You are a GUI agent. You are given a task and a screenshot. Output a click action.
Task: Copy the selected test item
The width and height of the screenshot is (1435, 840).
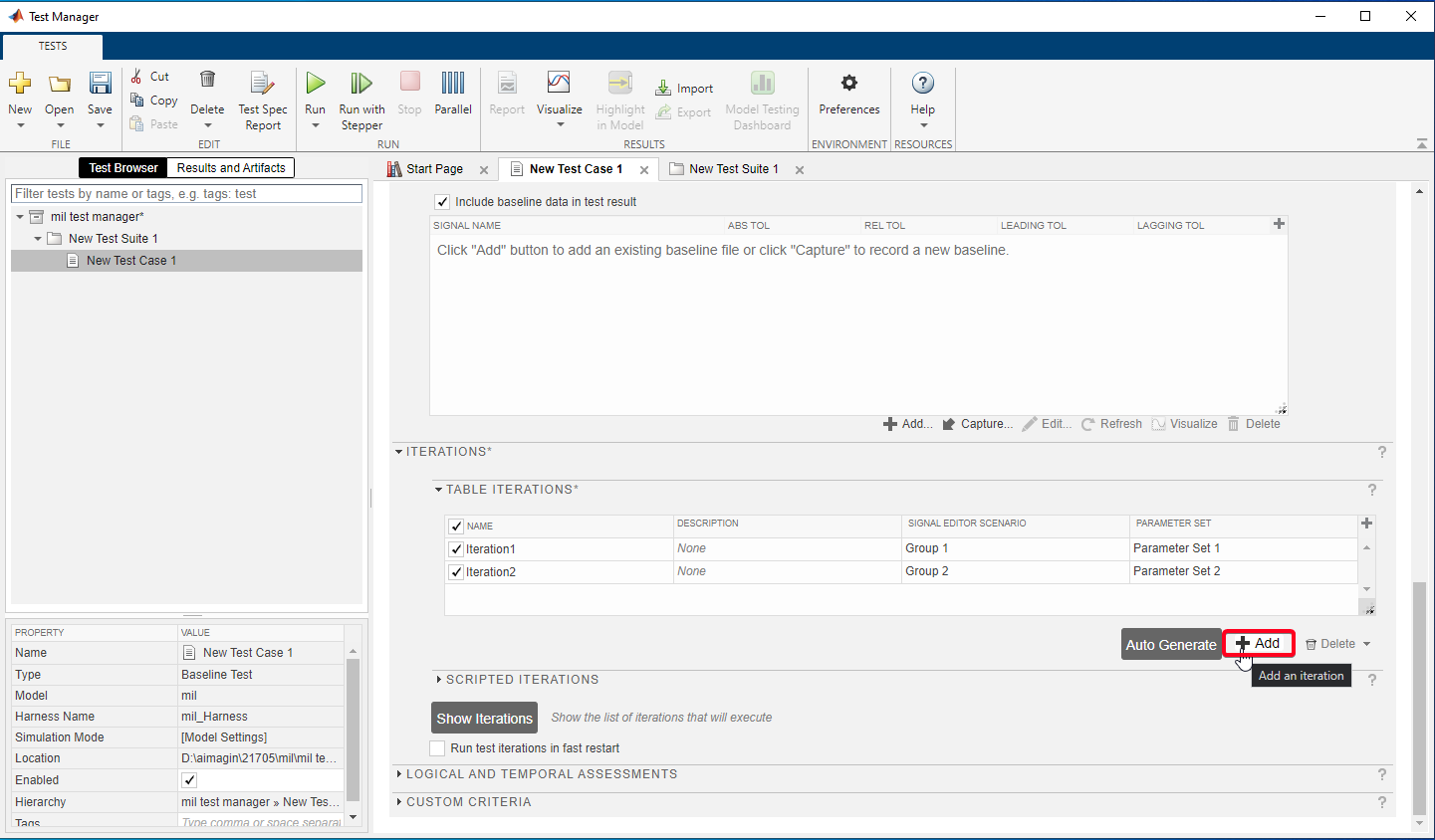tap(153, 101)
